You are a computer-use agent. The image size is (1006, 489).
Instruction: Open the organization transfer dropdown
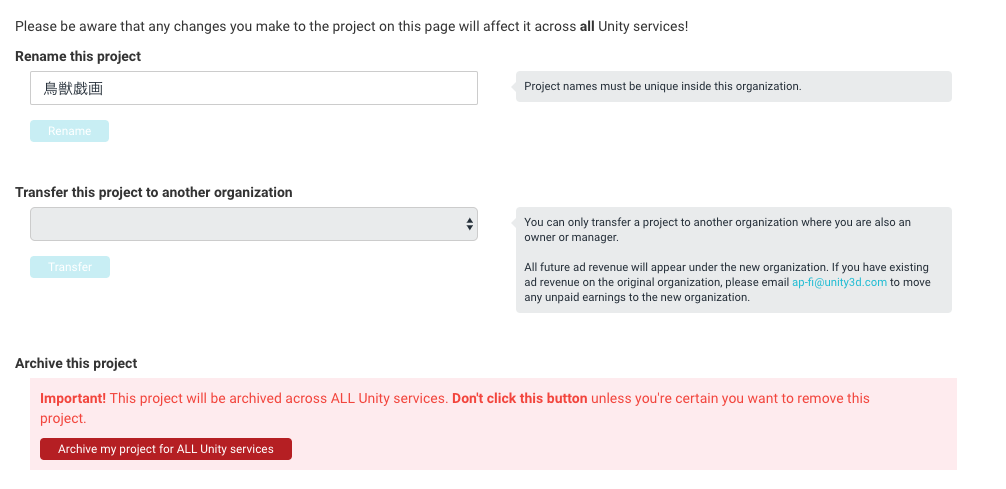pyautogui.click(x=253, y=224)
